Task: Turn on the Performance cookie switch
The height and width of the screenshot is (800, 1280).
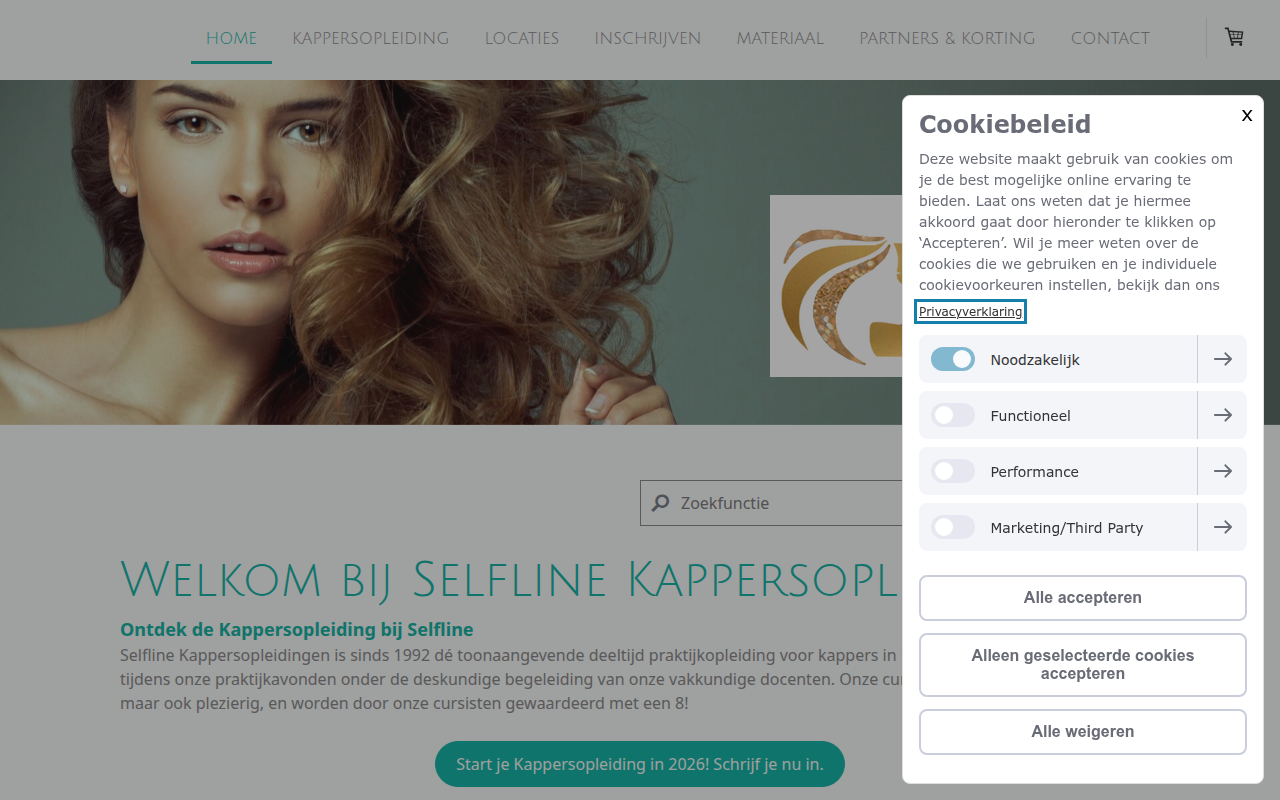Action: click(x=953, y=471)
